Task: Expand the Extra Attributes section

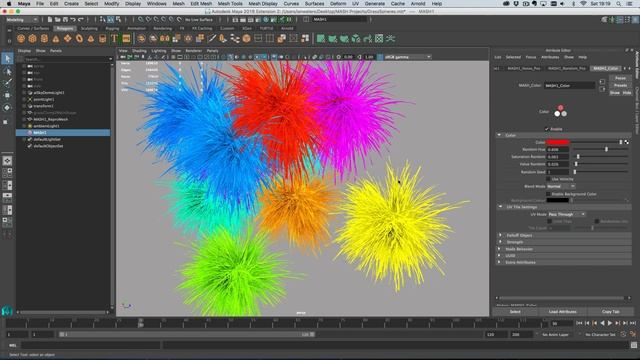Action: [500, 262]
